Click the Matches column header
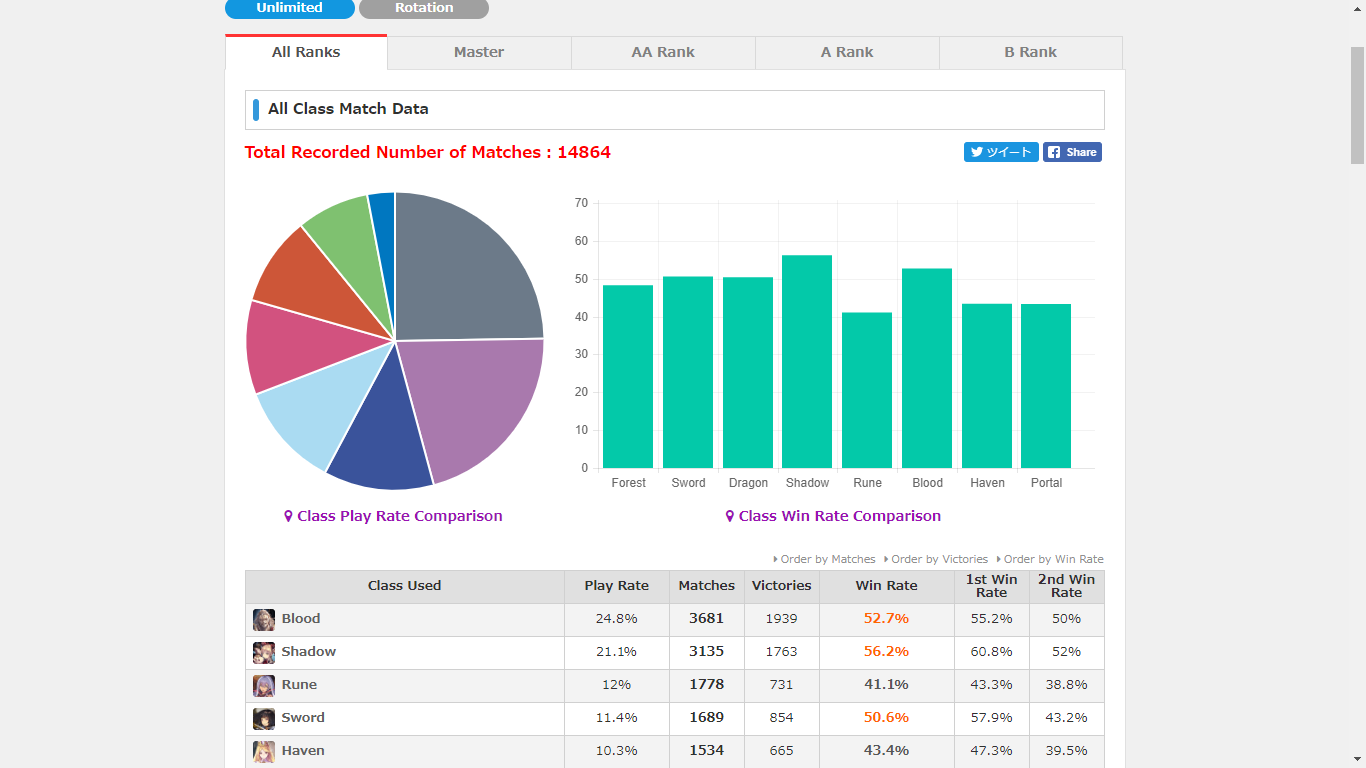Viewport: 1366px width, 768px height. click(x=707, y=586)
